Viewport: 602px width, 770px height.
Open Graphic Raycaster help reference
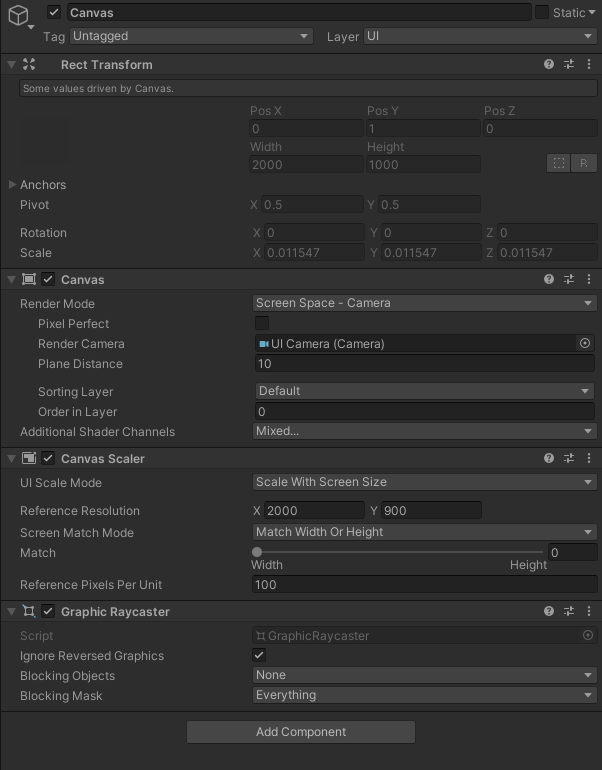point(549,611)
